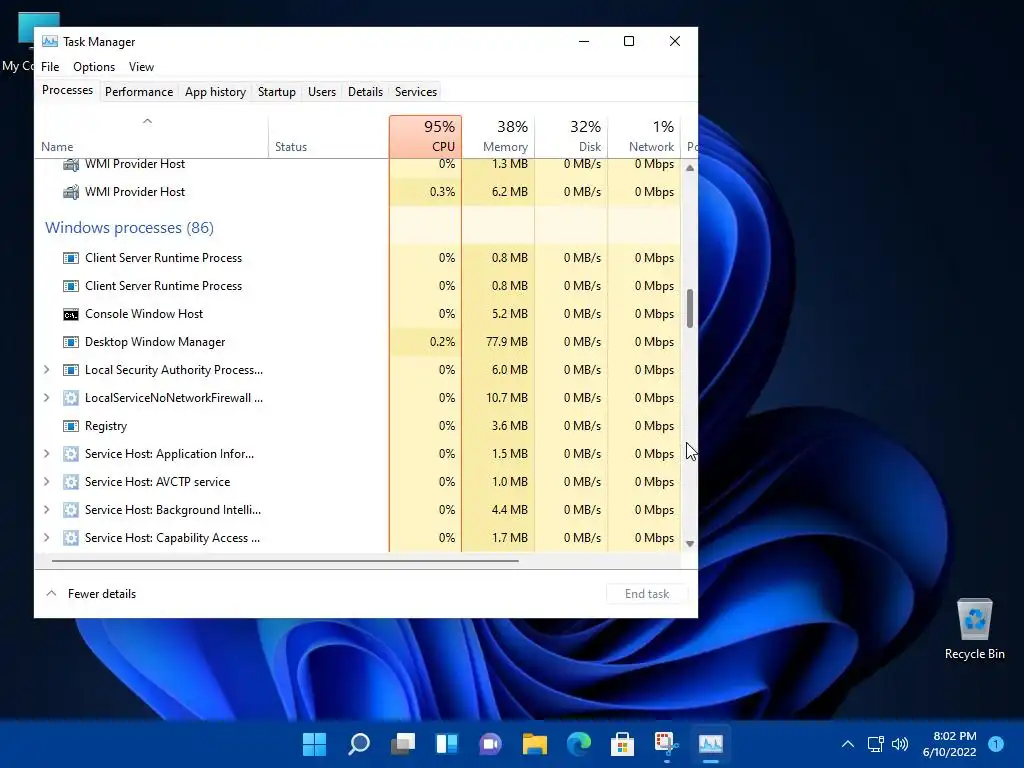Expand Local Security Authority Process row
Image resolution: width=1024 pixels, height=768 pixels.
point(46,370)
